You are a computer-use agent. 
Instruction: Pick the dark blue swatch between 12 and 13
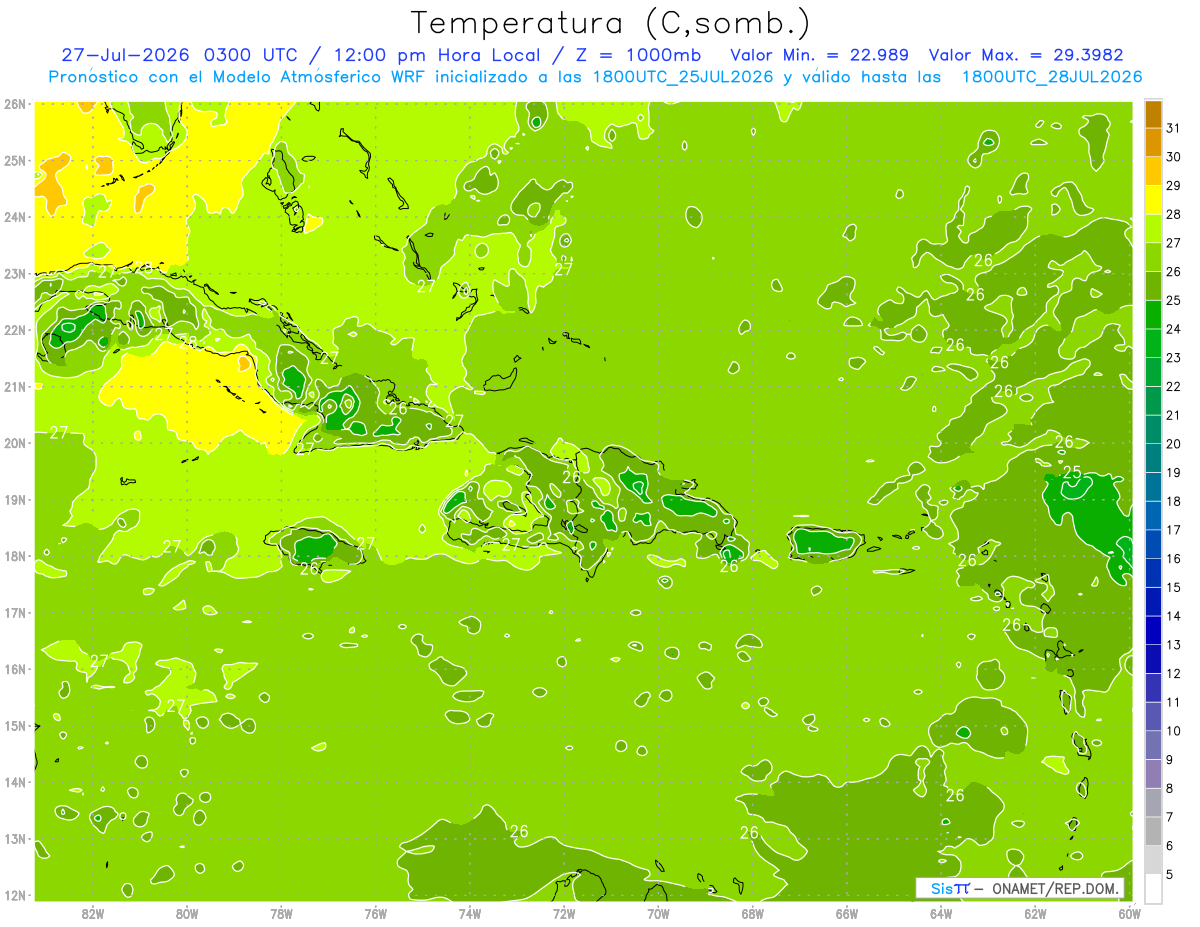[1154, 659]
